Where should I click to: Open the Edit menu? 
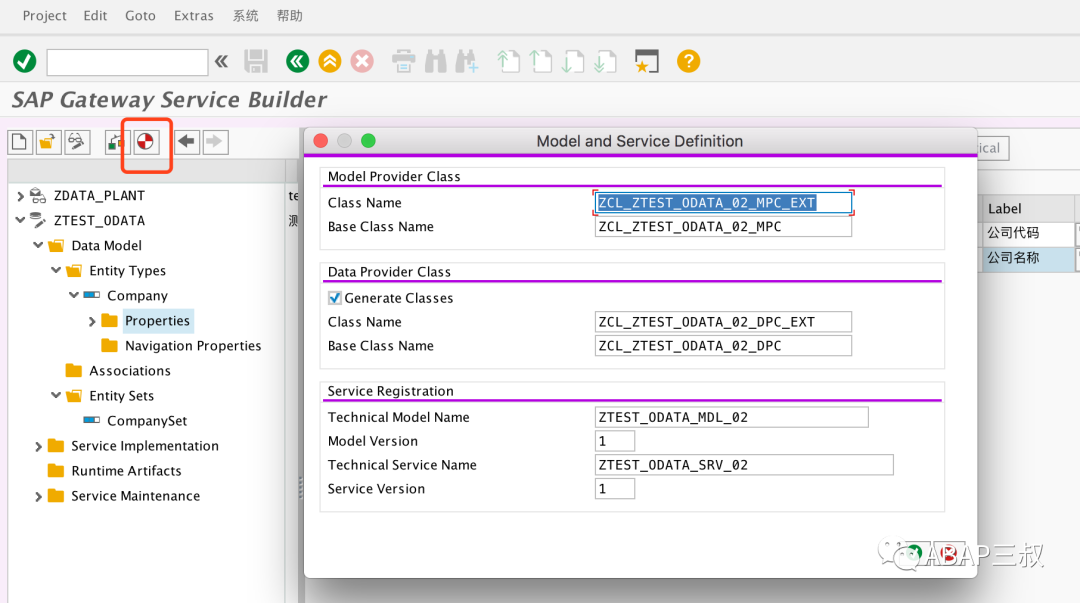click(x=95, y=15)
